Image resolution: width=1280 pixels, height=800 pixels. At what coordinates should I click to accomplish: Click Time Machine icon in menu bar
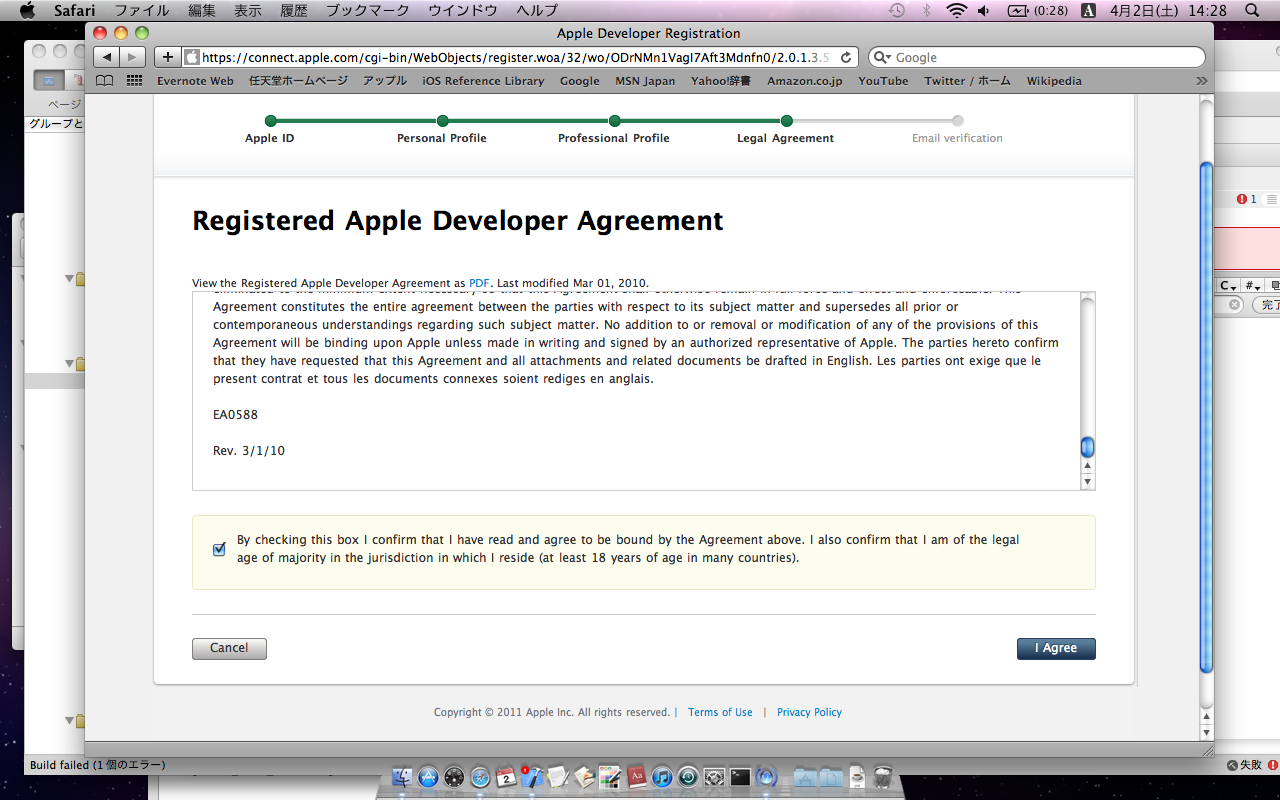point(897,10)
